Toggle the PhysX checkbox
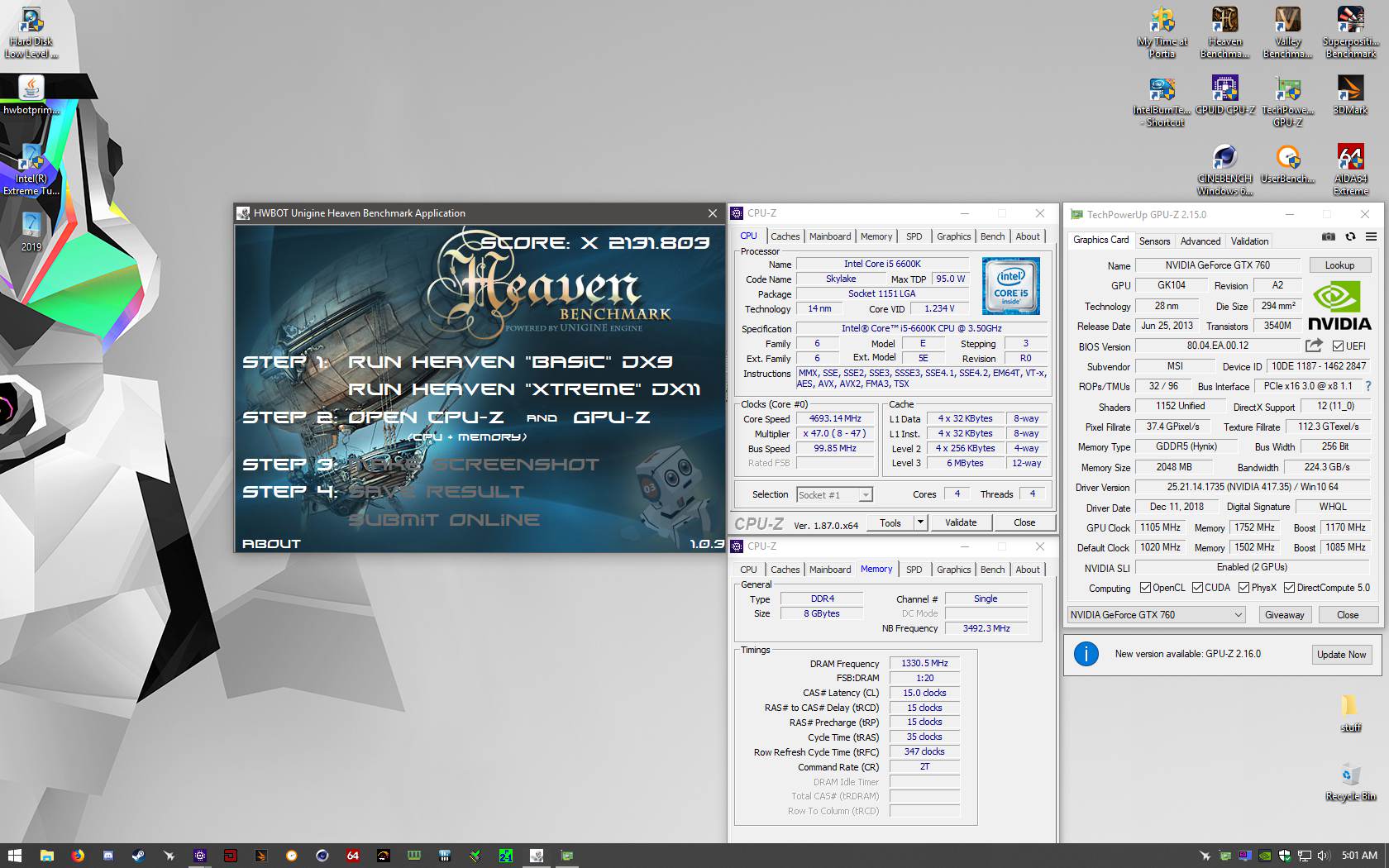 tap(1243, 588)
